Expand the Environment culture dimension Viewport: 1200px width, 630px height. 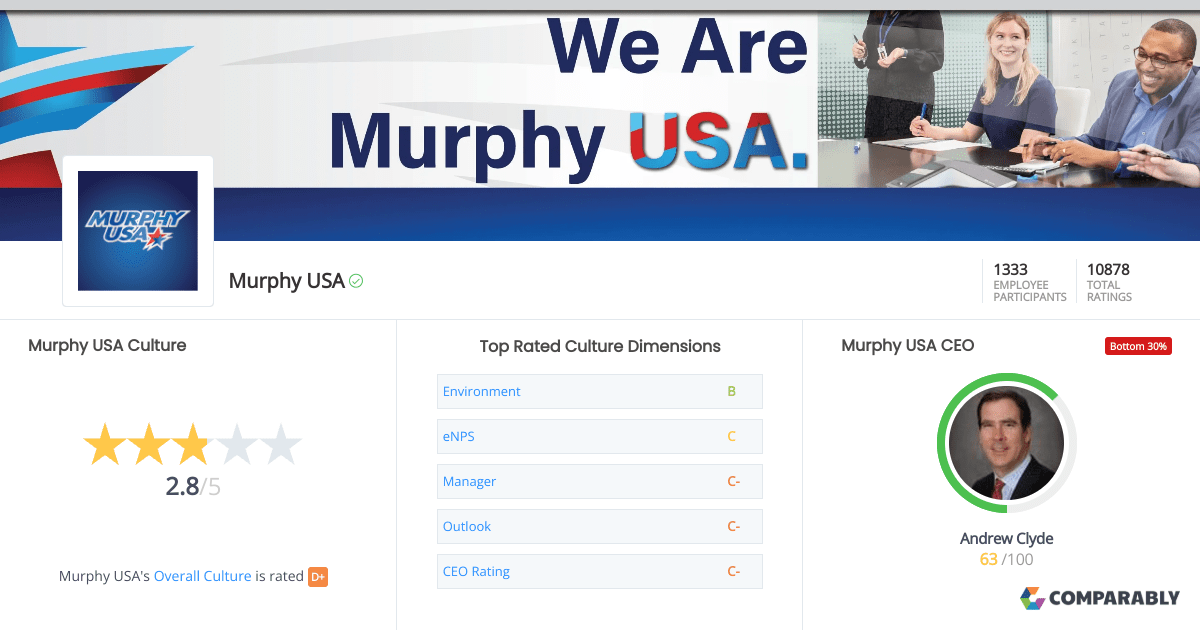tap(481, 391)
